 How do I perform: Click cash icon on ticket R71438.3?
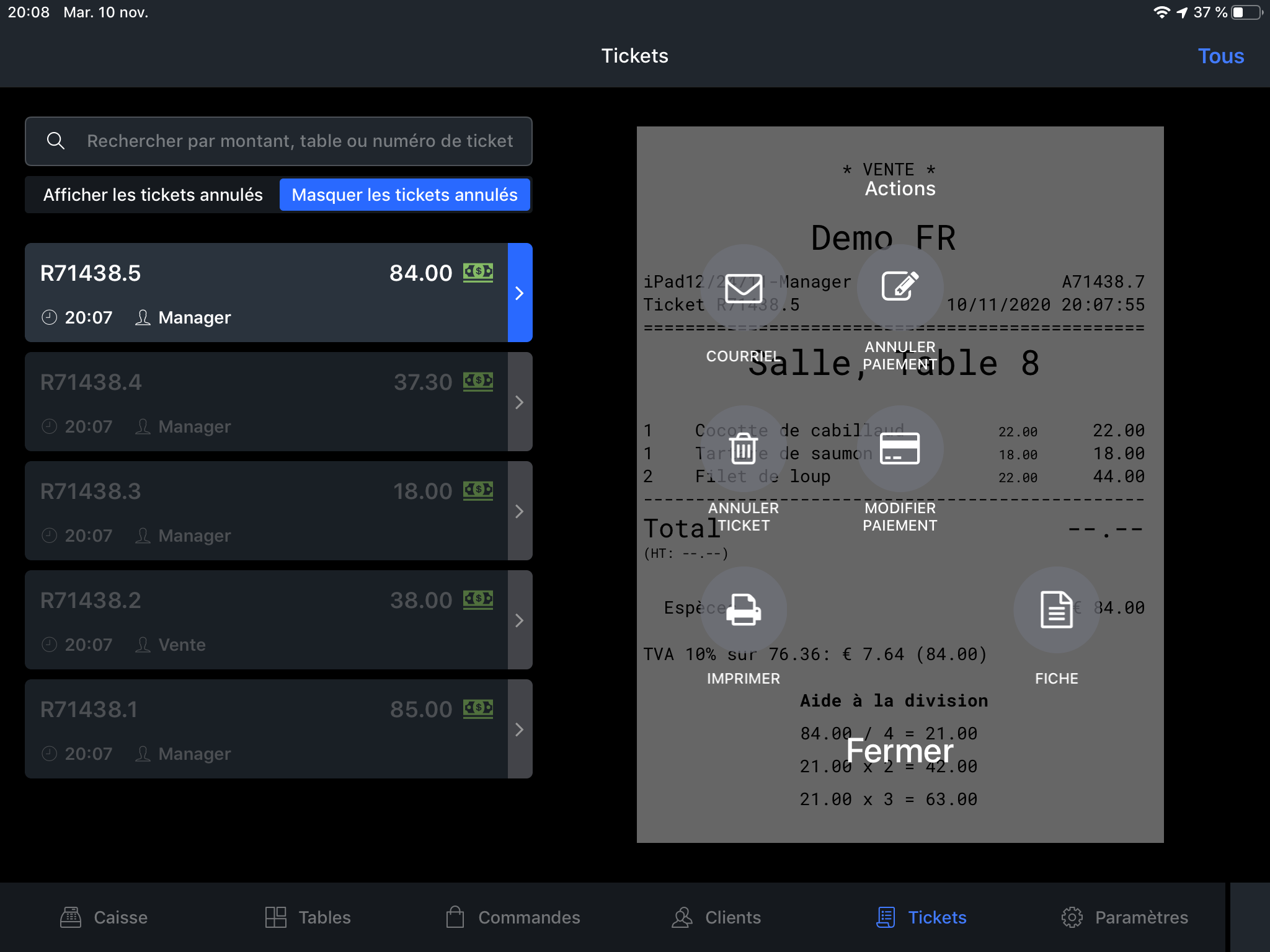(478, 491)
